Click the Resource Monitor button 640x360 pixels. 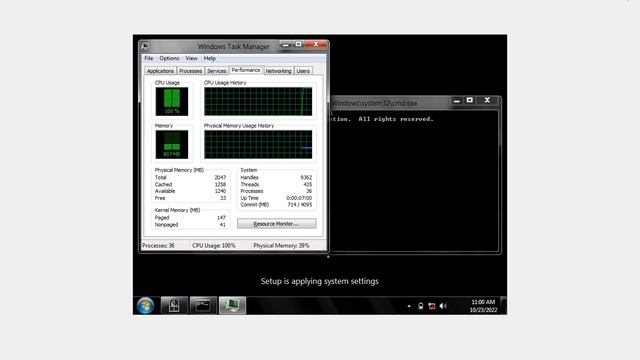tap(276, 224)
